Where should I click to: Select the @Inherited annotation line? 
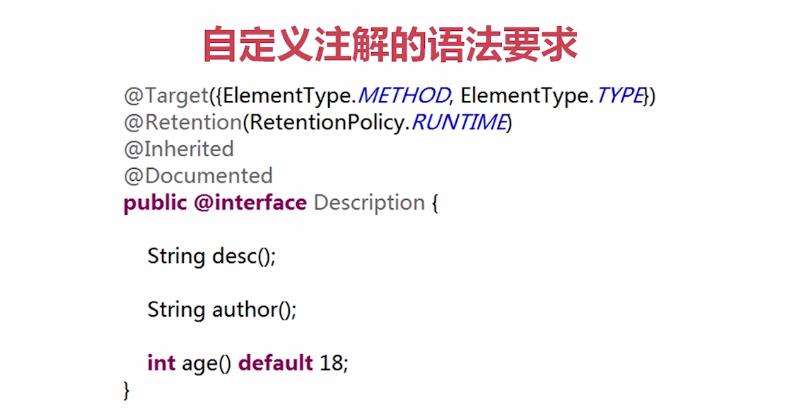(x=178, y=149)
